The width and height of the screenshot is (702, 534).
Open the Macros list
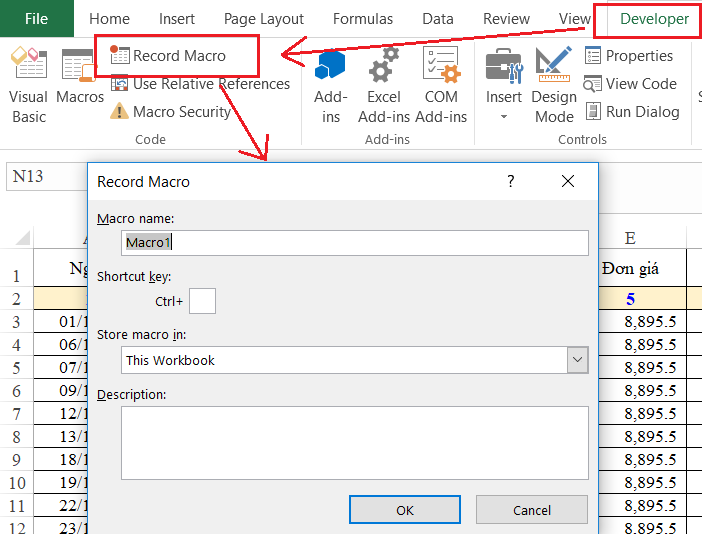(80, 76)
